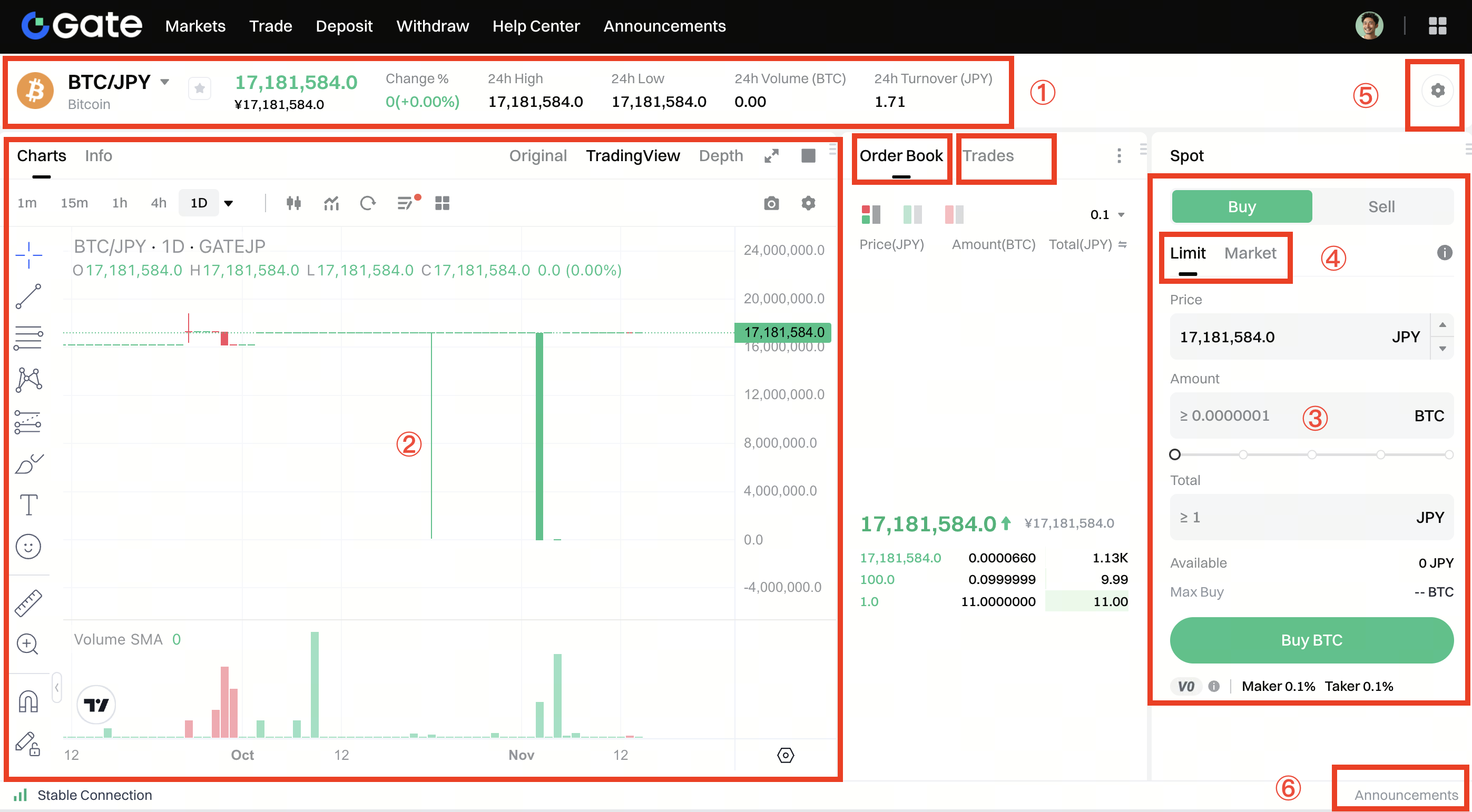Switch to the Trades tab
The width and height of the screenshot is (1472, 812).
(987, 156)
